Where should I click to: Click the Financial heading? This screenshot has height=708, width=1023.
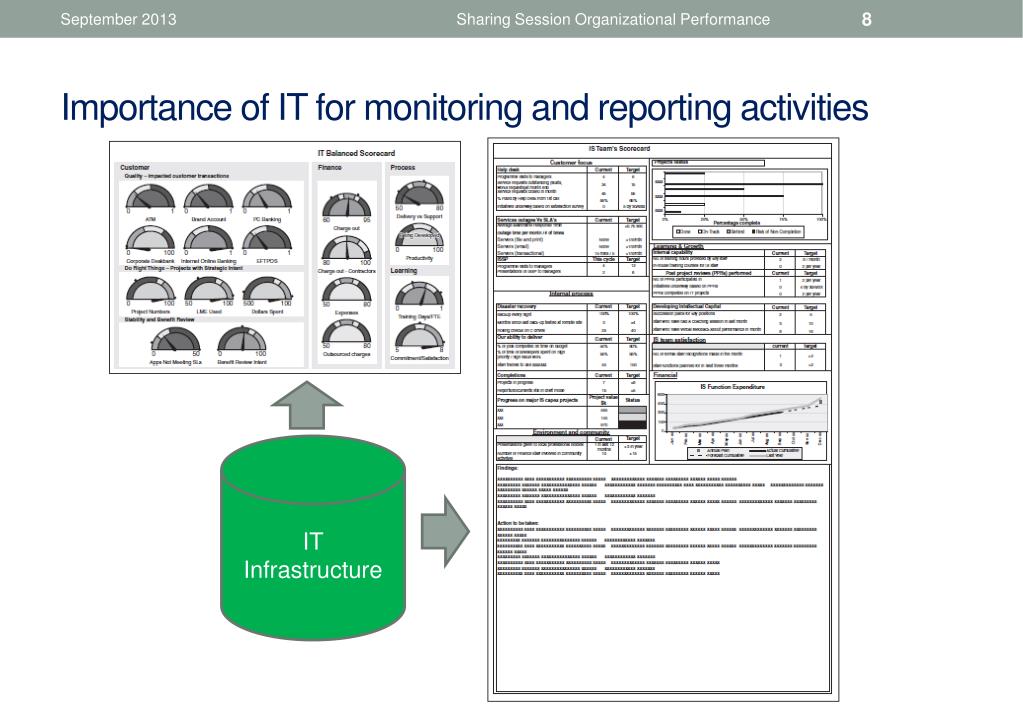665,376
